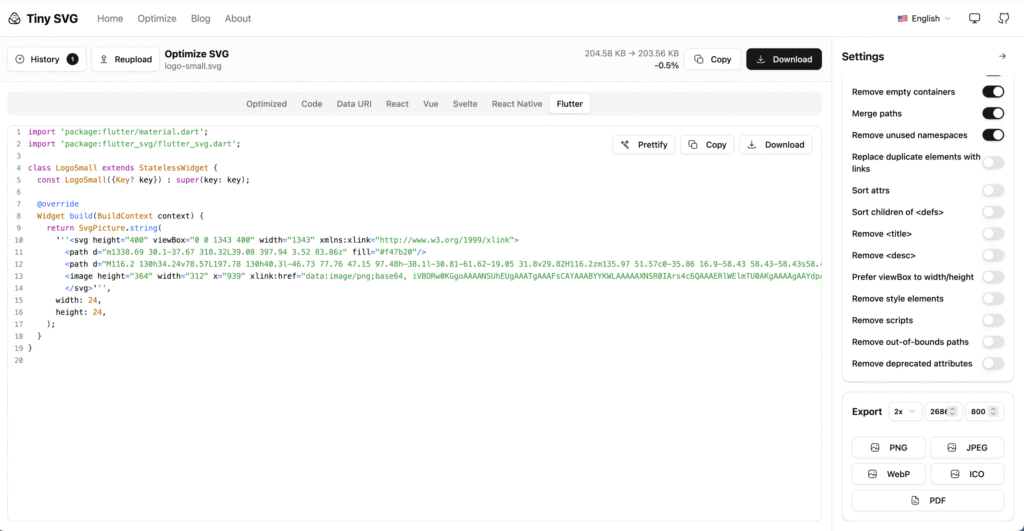Open History panel with clock icon
The height and width of the screenshot is (531, 1024).
[x=46, y=60]
